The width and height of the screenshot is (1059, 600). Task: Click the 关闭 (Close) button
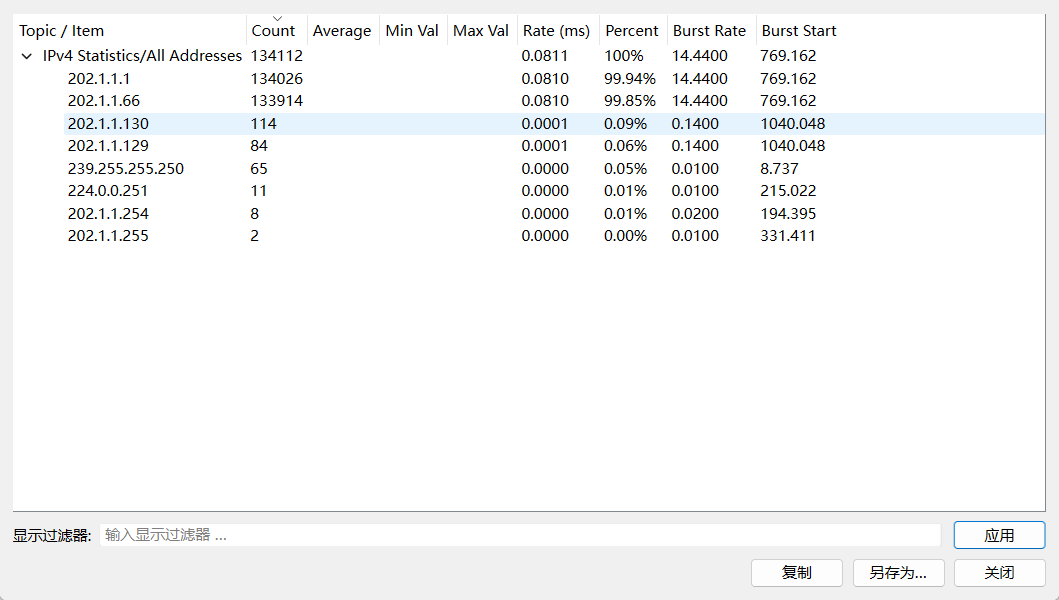point(999,573)
